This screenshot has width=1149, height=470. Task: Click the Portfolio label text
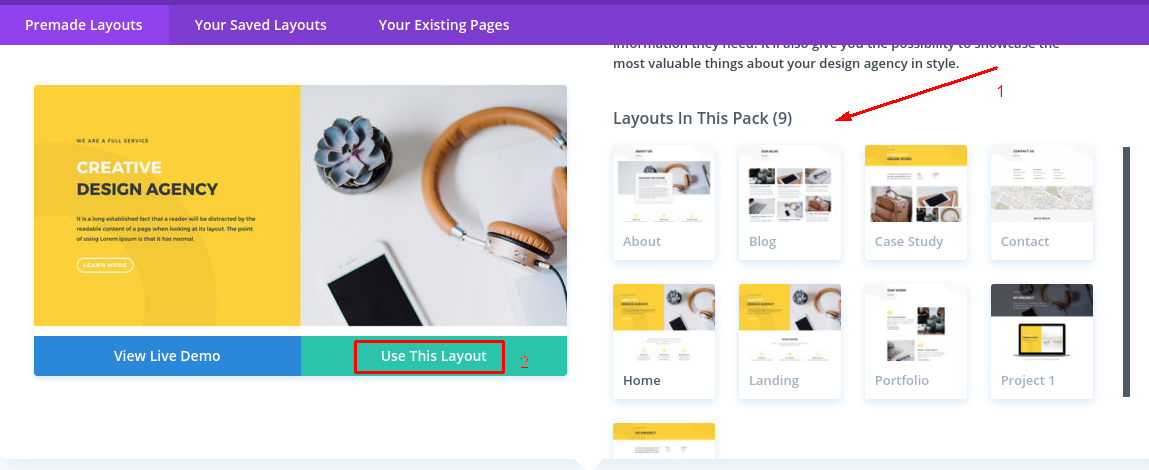point(901,381)
